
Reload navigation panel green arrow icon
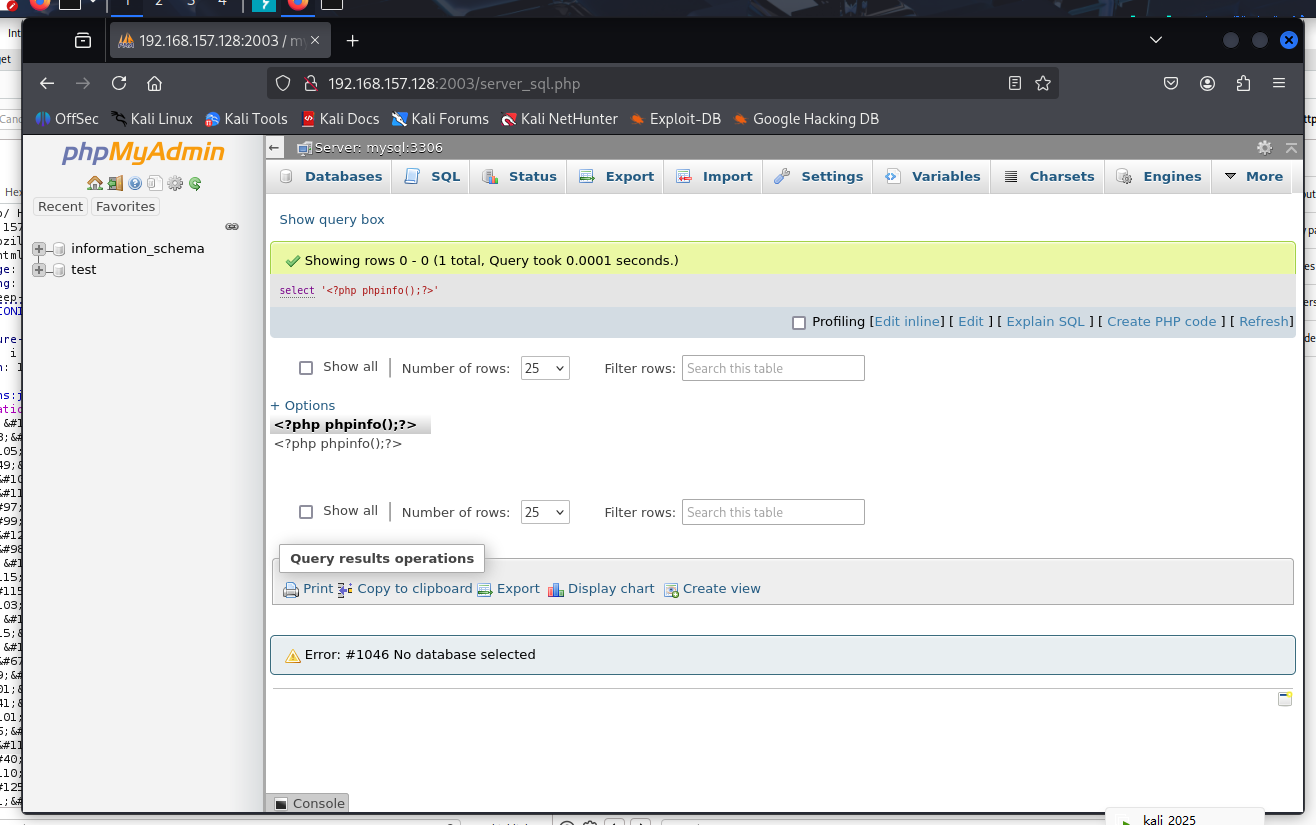tap(195, 183)
